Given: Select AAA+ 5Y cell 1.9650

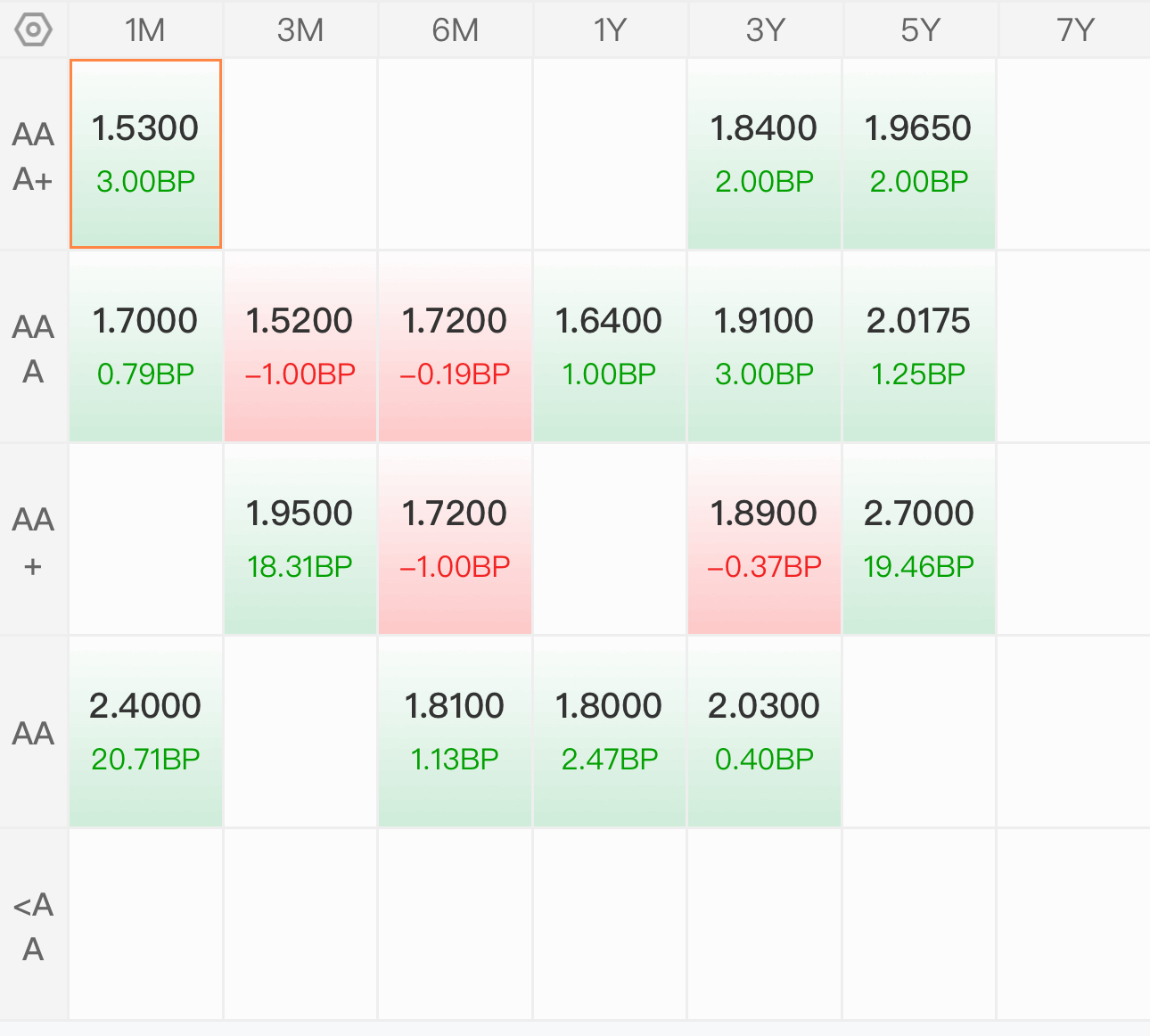Looking at the screenshot, I should point(918,154).
